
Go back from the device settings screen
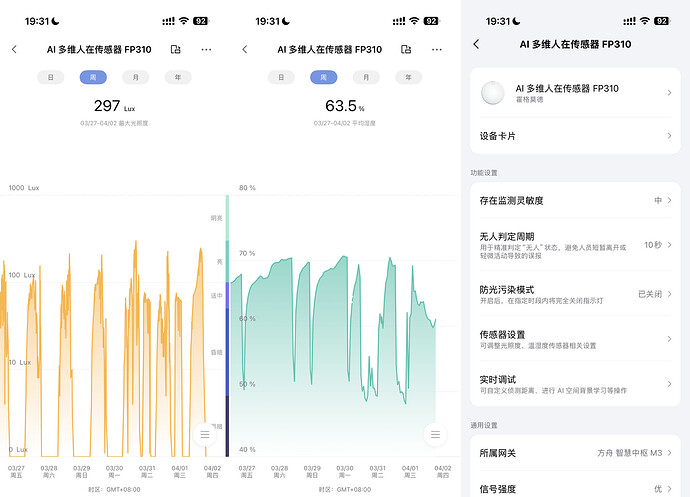coord(476,44)
